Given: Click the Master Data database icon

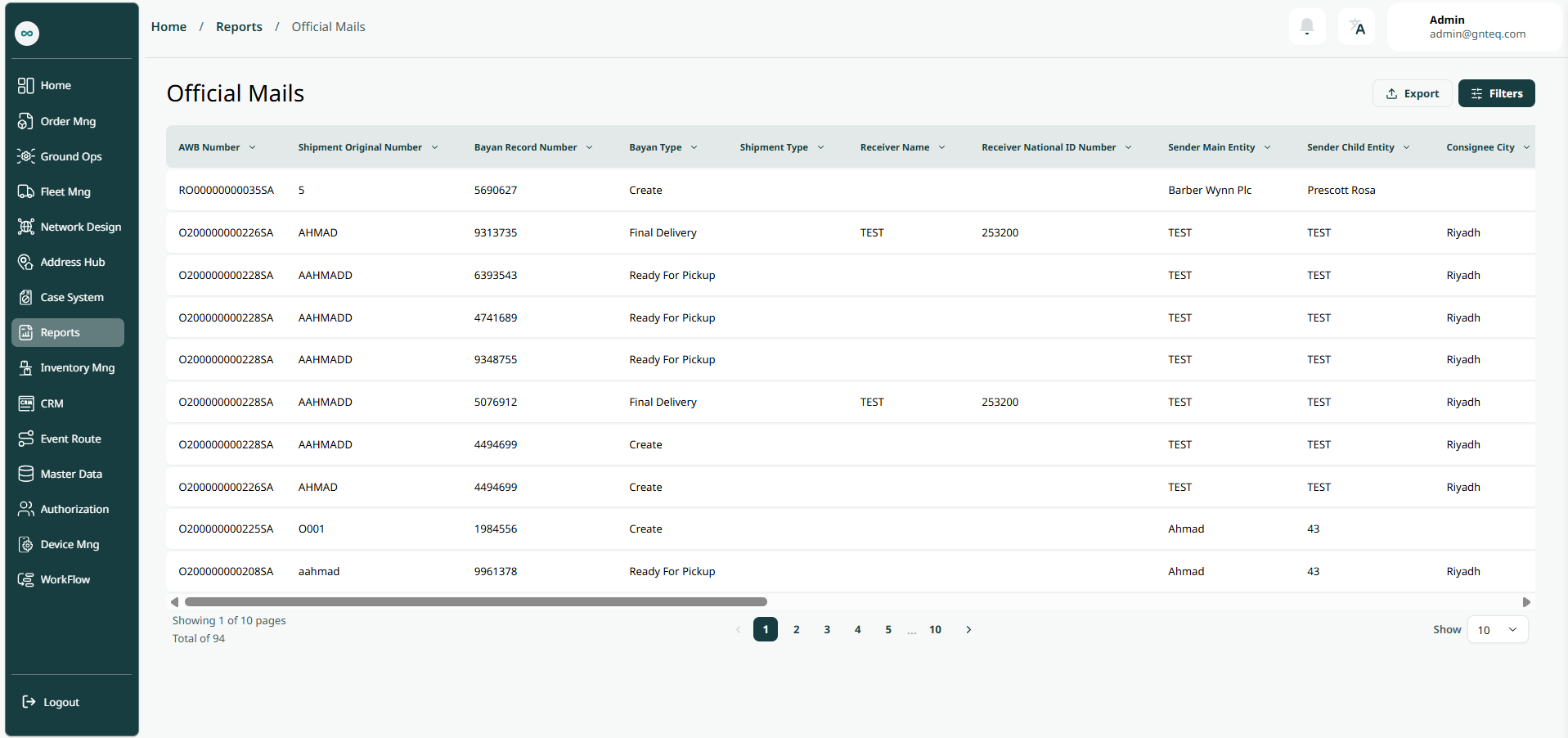Looking at the screenshot, I should click(x=26, y=474).
